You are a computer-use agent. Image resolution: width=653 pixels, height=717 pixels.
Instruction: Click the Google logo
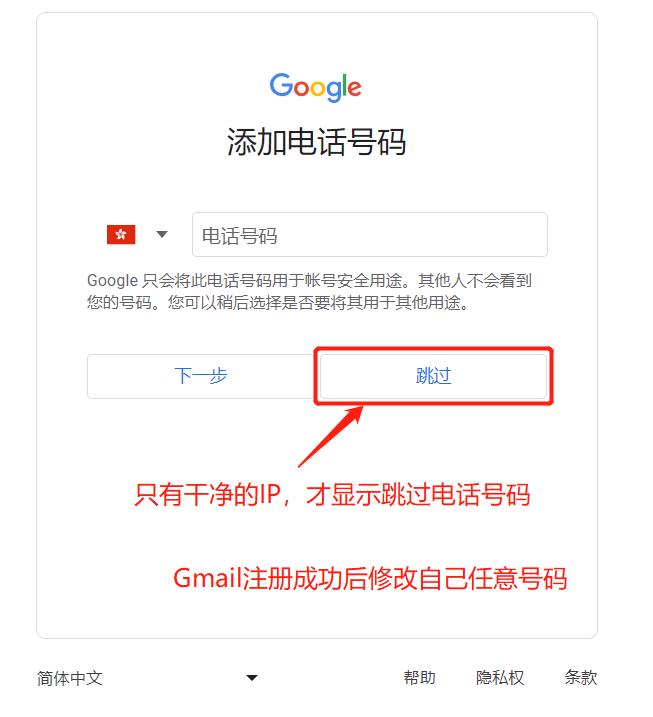pyautogui.click(x=315, y=87)
